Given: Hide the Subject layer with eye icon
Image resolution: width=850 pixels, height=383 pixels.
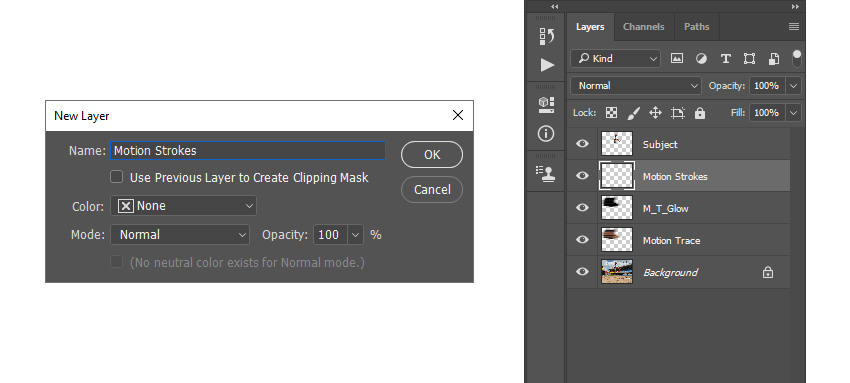Looking at the screenshot, I should pyautogui.click(x=582, y=144).
